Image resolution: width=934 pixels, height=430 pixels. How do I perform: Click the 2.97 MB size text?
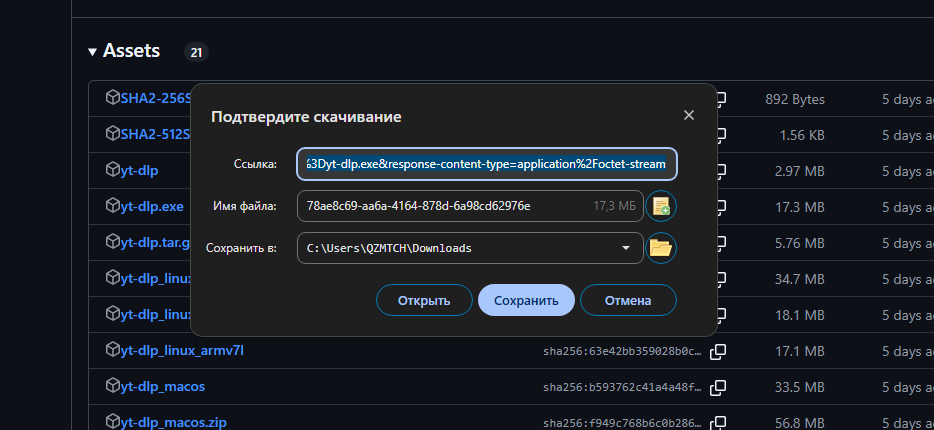point(799,172)
